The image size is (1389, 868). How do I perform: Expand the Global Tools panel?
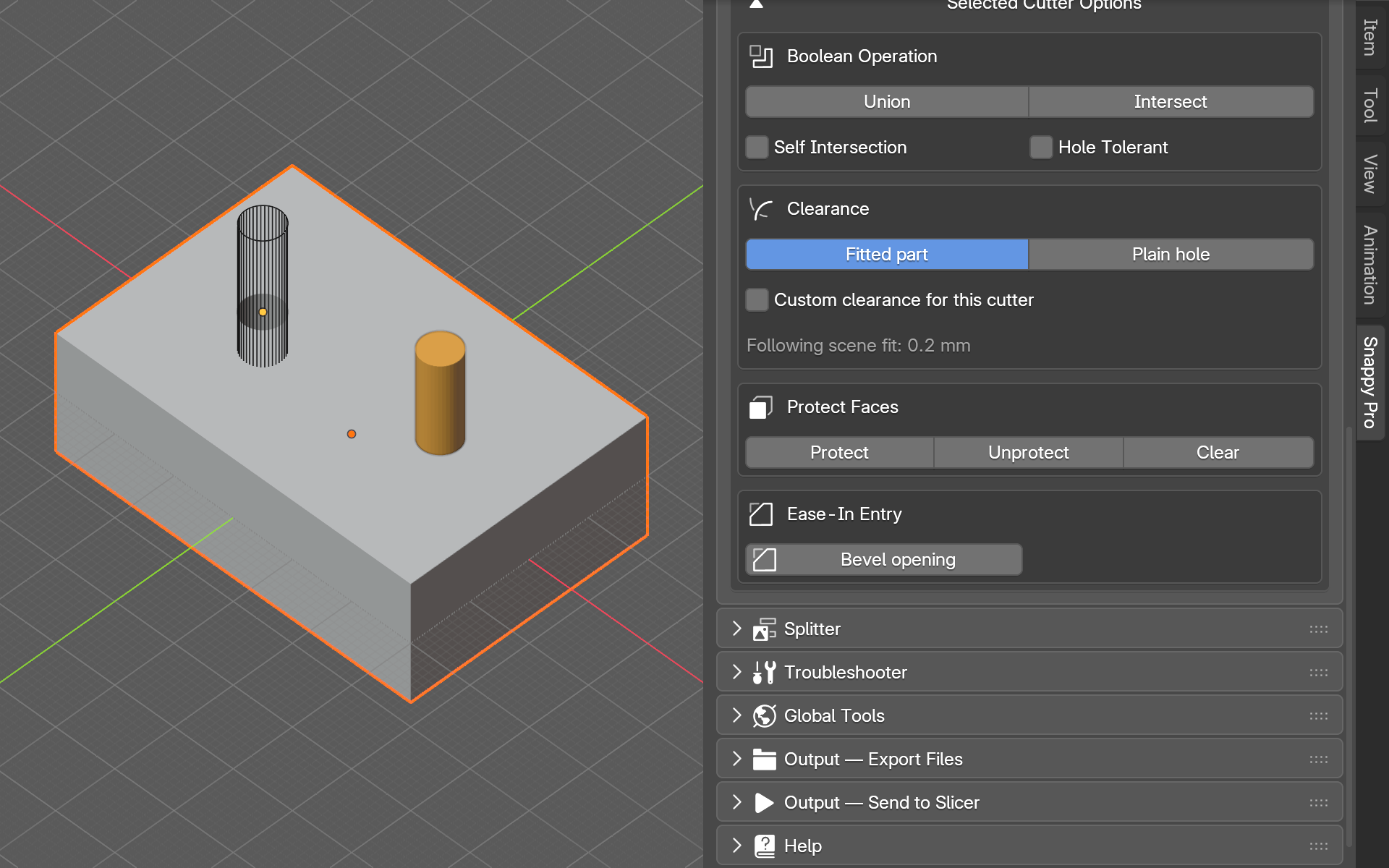pos(736,715)
